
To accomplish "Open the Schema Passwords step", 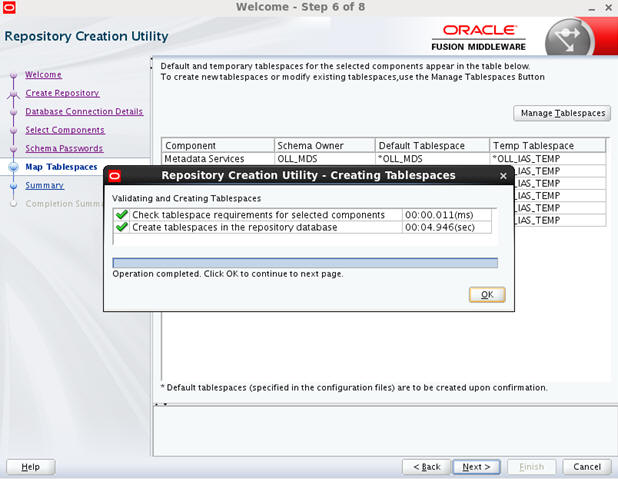I will pyautogui.click(x=64, y=149).
